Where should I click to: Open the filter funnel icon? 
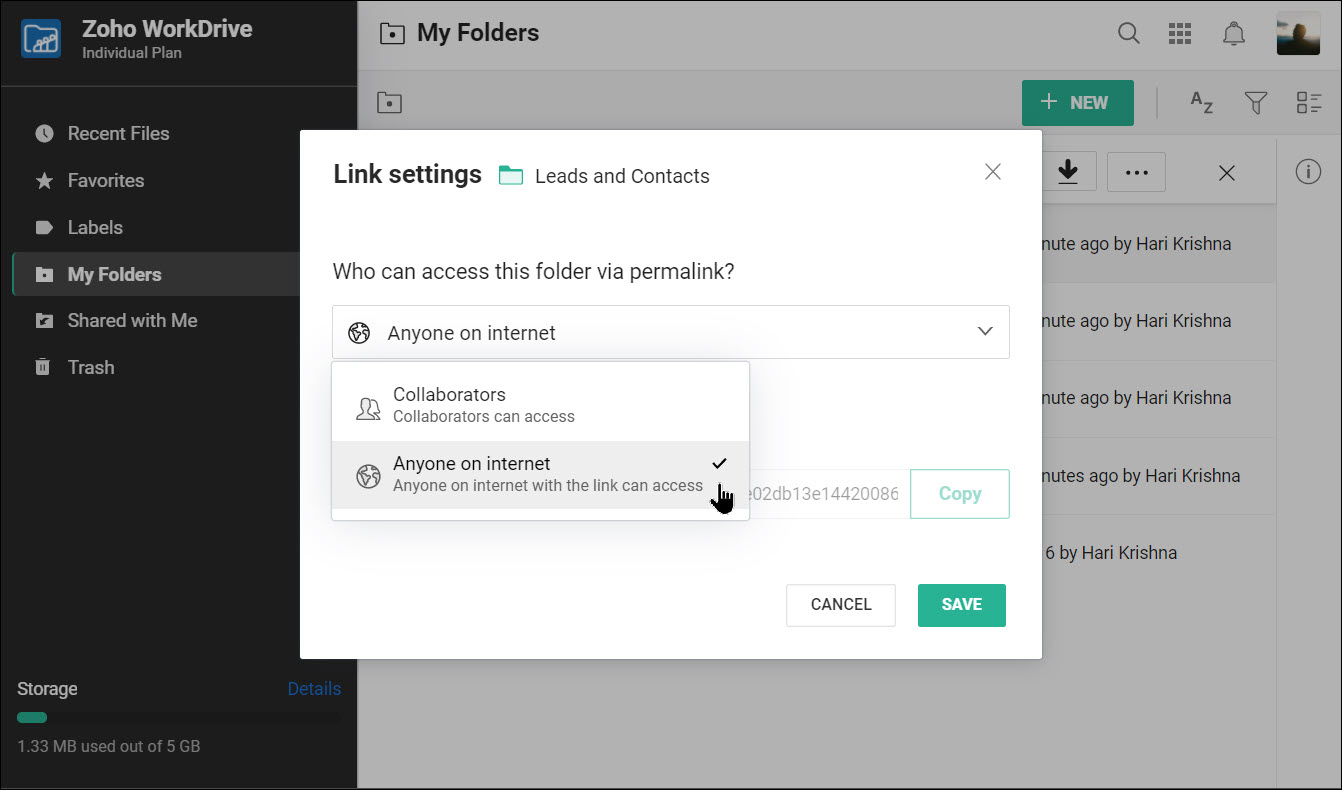point(1256,102)
